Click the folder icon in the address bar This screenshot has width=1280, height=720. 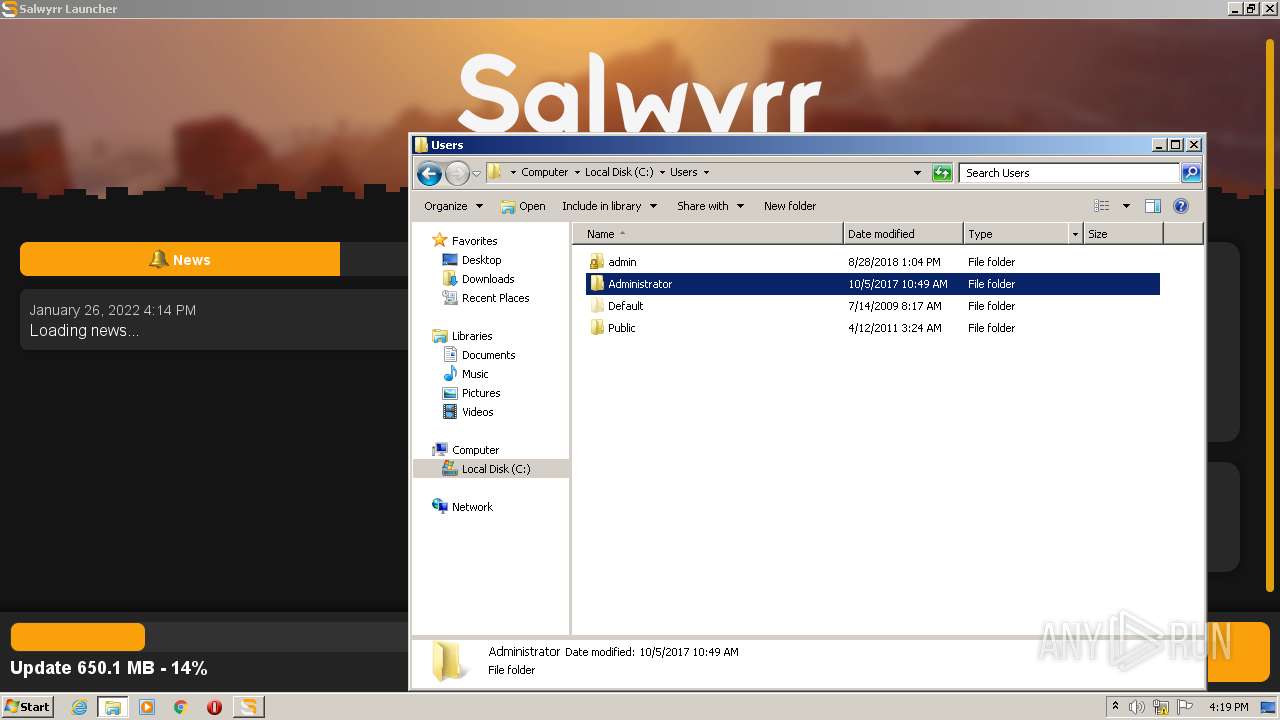[x=494, y=172]
